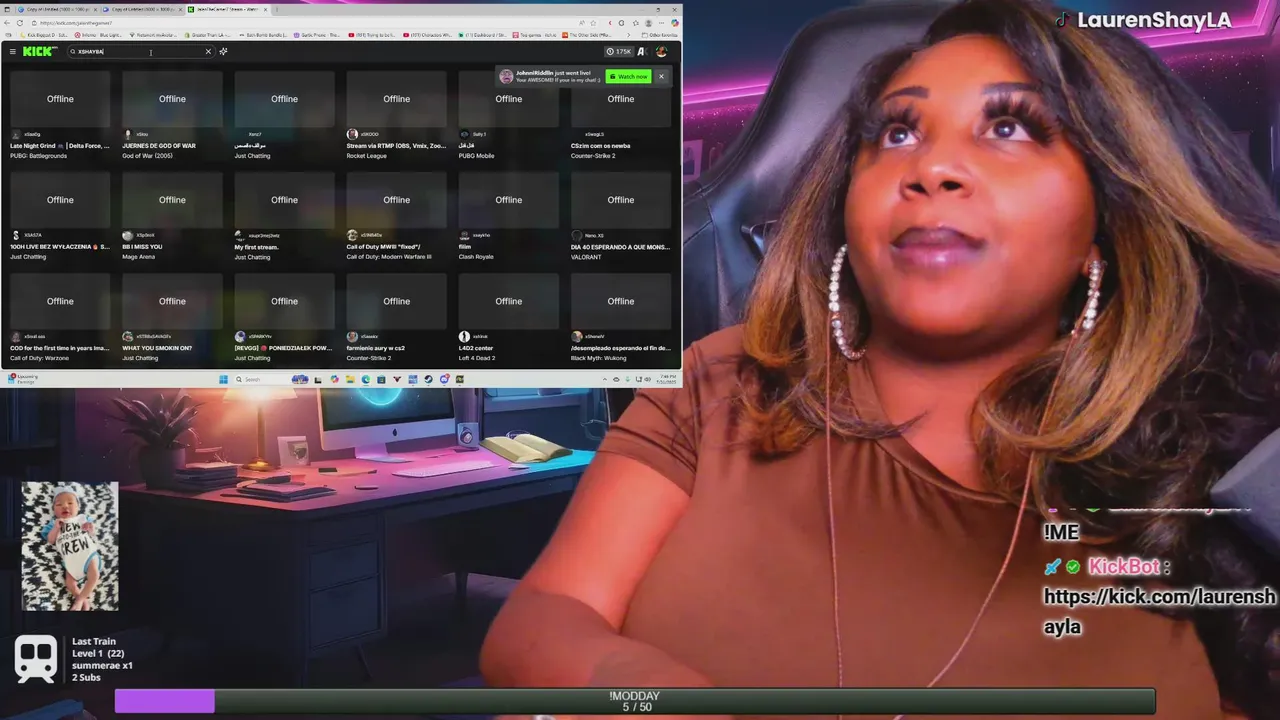Go back using the browser back arrow
1280x720 pixels.
pos(7,23)
